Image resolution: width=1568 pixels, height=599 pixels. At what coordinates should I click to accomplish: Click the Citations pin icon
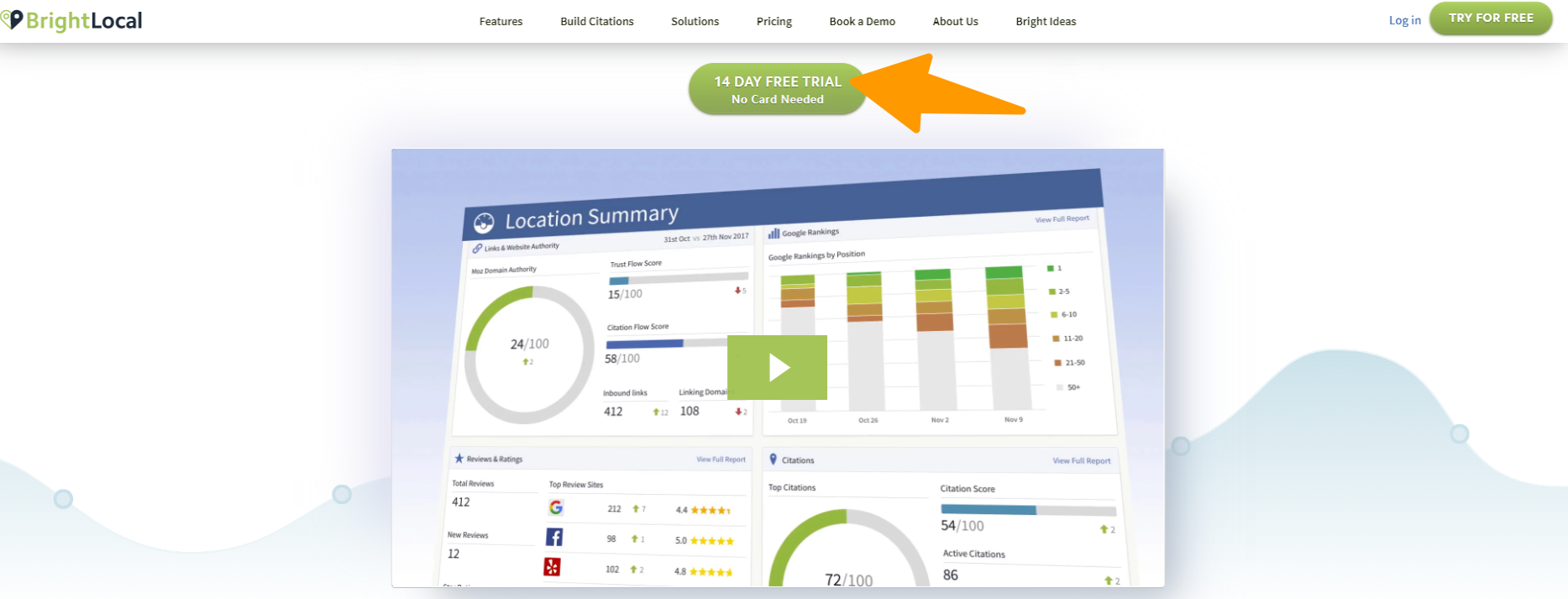tap(774, 460)
